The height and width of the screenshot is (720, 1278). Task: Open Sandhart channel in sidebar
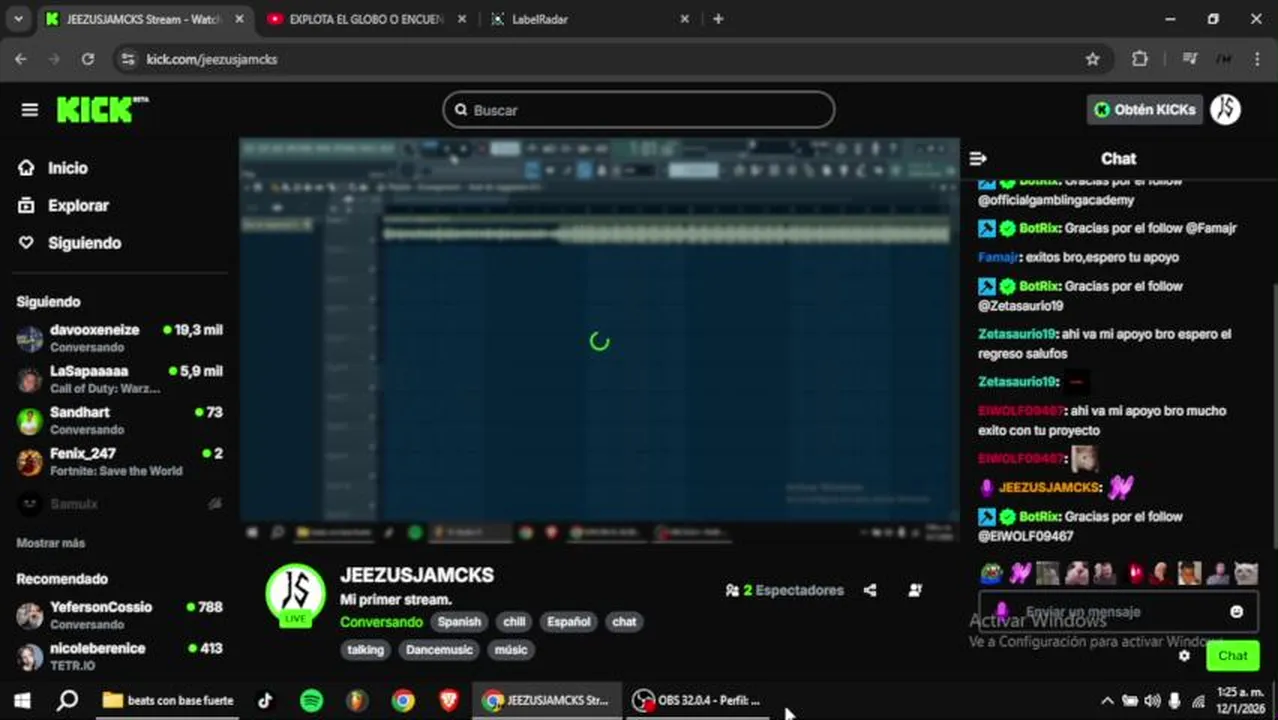click(120, 420)
